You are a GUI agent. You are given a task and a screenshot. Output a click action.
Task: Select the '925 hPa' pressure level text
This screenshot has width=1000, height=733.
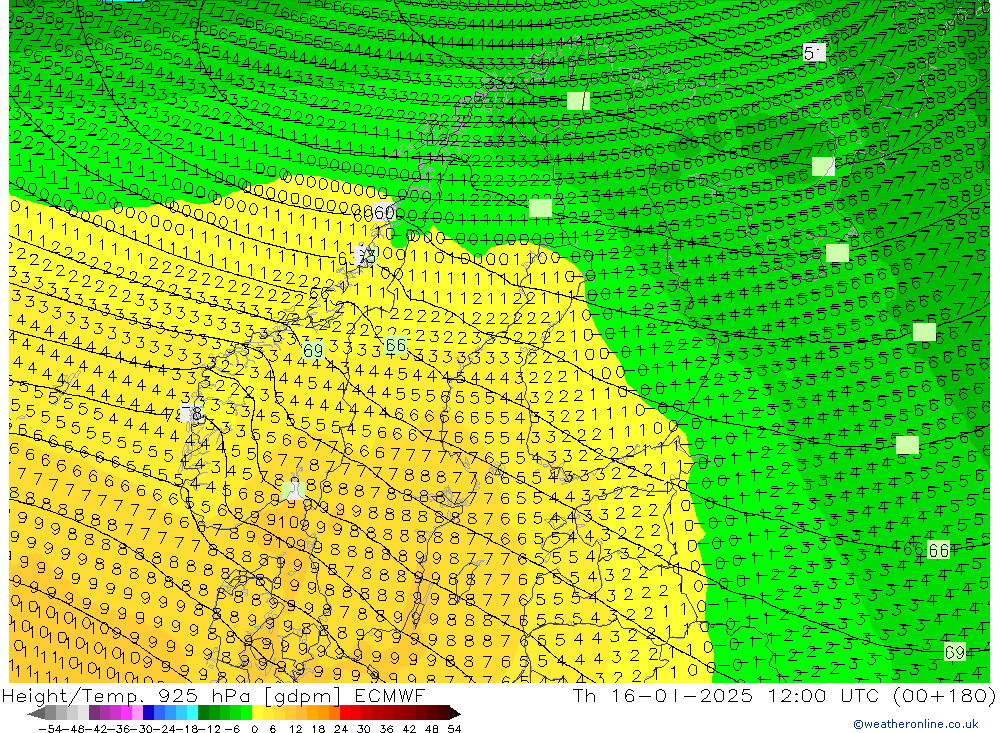[x=203, y=696]
